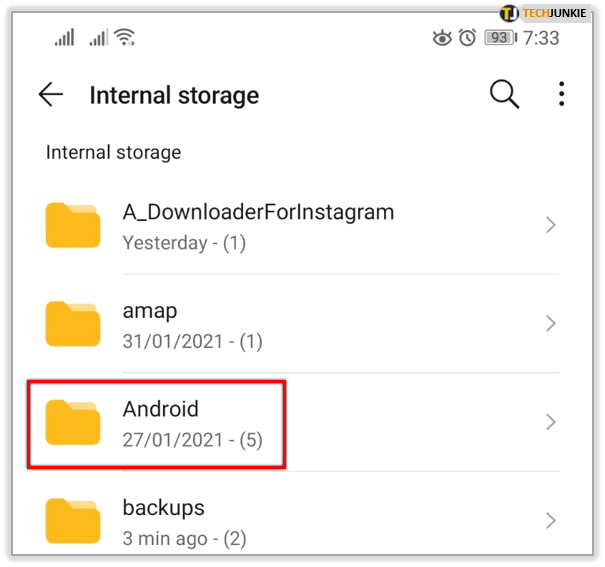605x567 pixels.
Task: Expand A_DownloaderForInstagram using its chevron
Action: (x=550, y=226)
